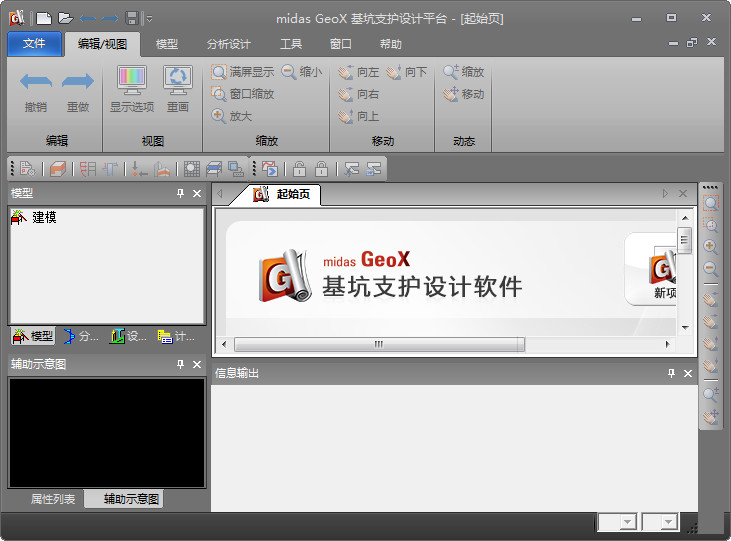
Task: Close the 起始页 tab with X
Action: tap(683, 193)
